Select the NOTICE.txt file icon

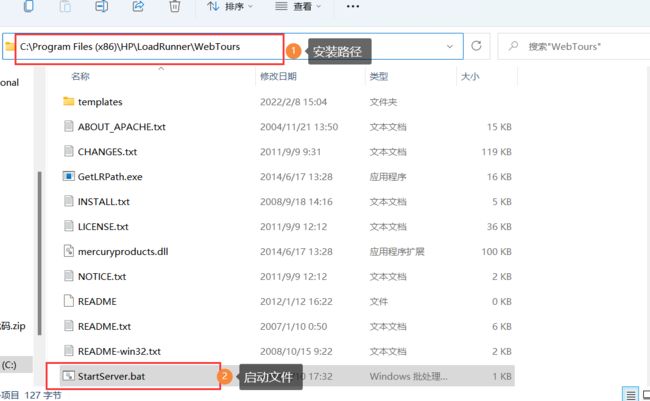[x=68, y=276]
